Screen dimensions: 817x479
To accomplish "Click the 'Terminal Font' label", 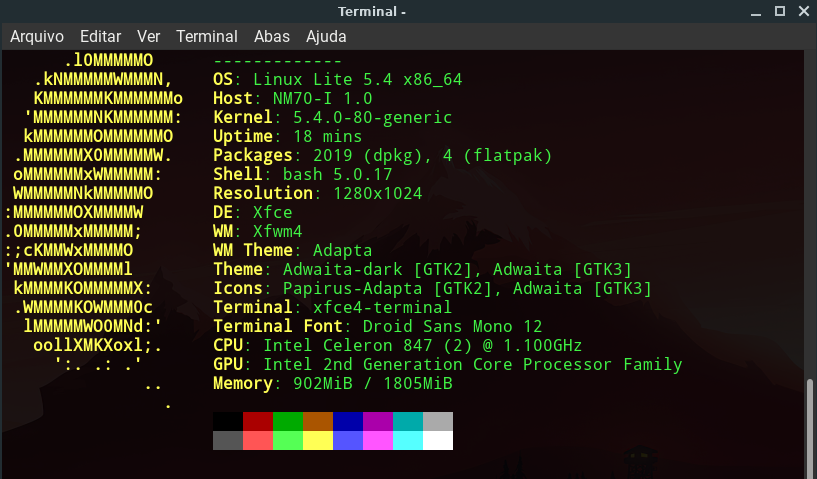I will (278, 326).
